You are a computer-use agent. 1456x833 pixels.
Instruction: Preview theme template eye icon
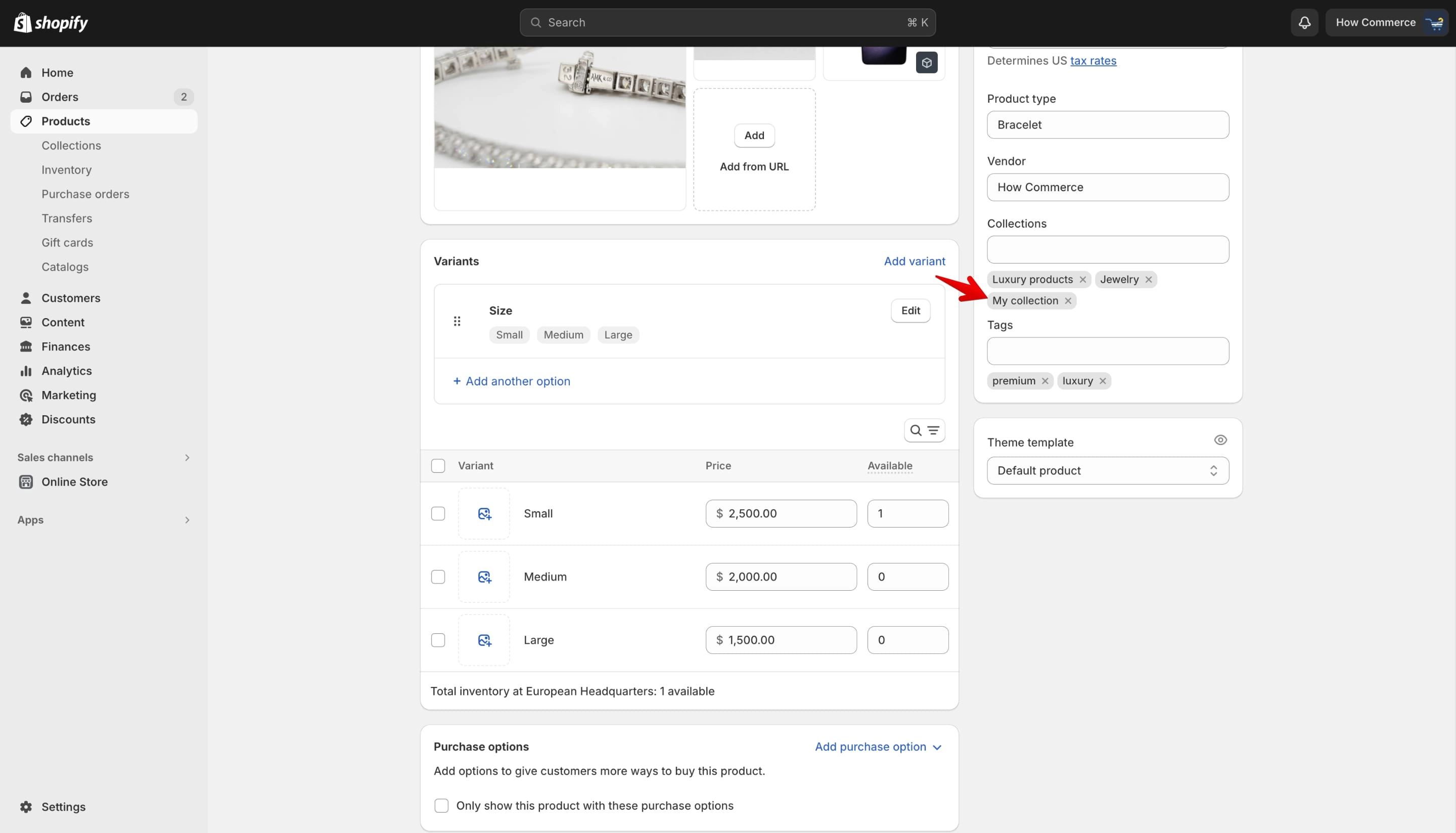point(1220,440)
